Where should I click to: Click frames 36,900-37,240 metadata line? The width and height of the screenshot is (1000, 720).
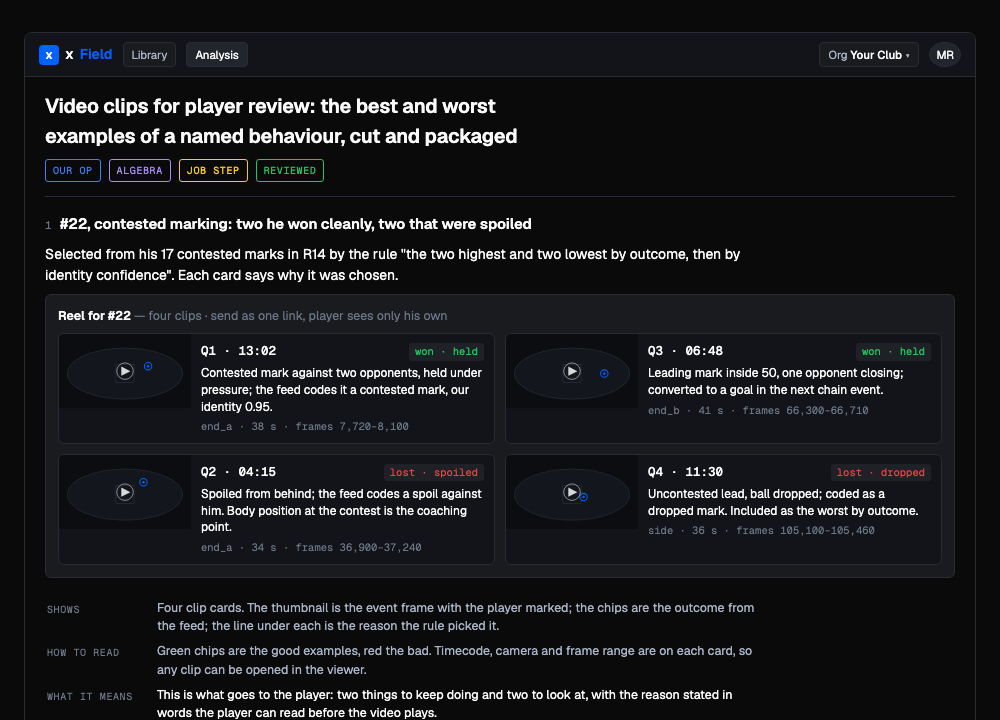coord(311,548)
